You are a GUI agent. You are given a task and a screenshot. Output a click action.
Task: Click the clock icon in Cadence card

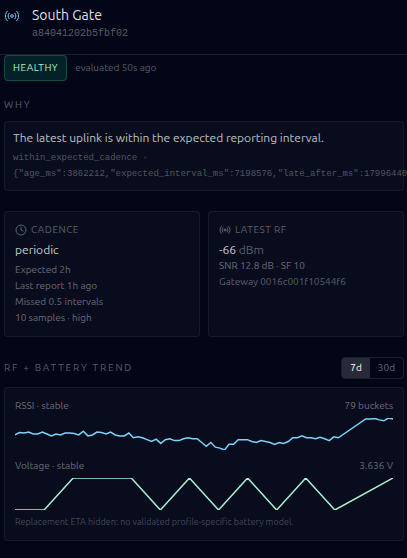pyautogui.click(x=21, y=230)
